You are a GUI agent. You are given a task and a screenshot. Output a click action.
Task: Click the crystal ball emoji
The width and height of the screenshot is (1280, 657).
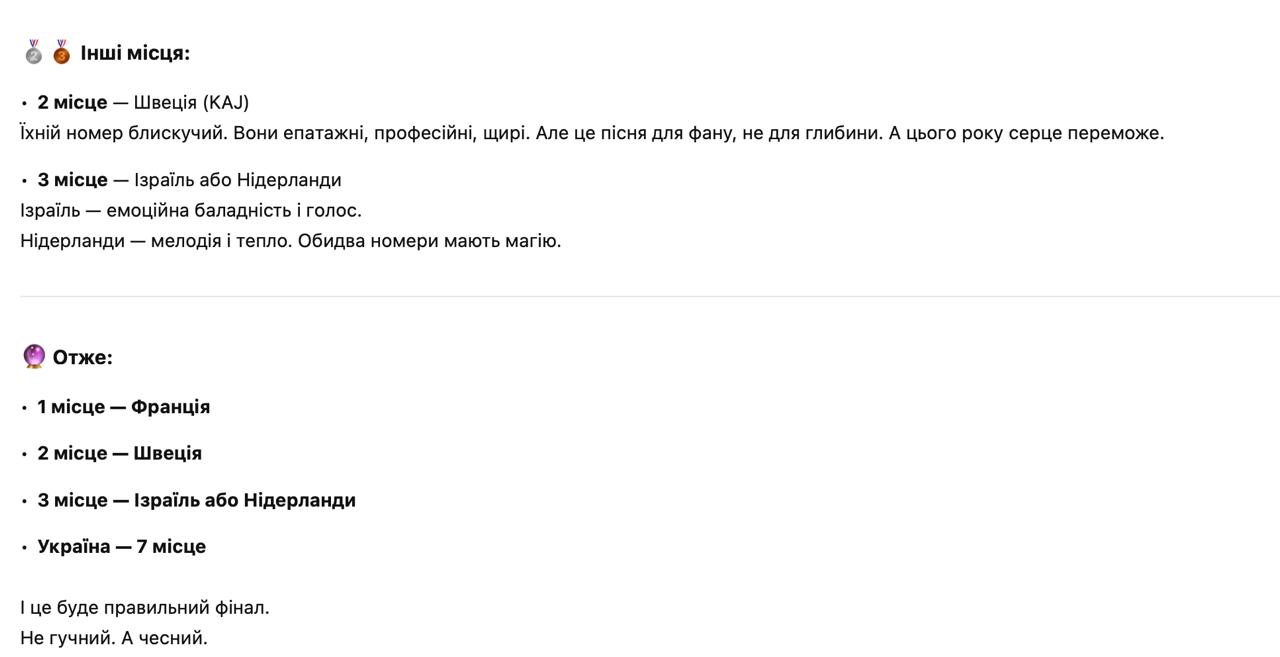coord(34,357)
